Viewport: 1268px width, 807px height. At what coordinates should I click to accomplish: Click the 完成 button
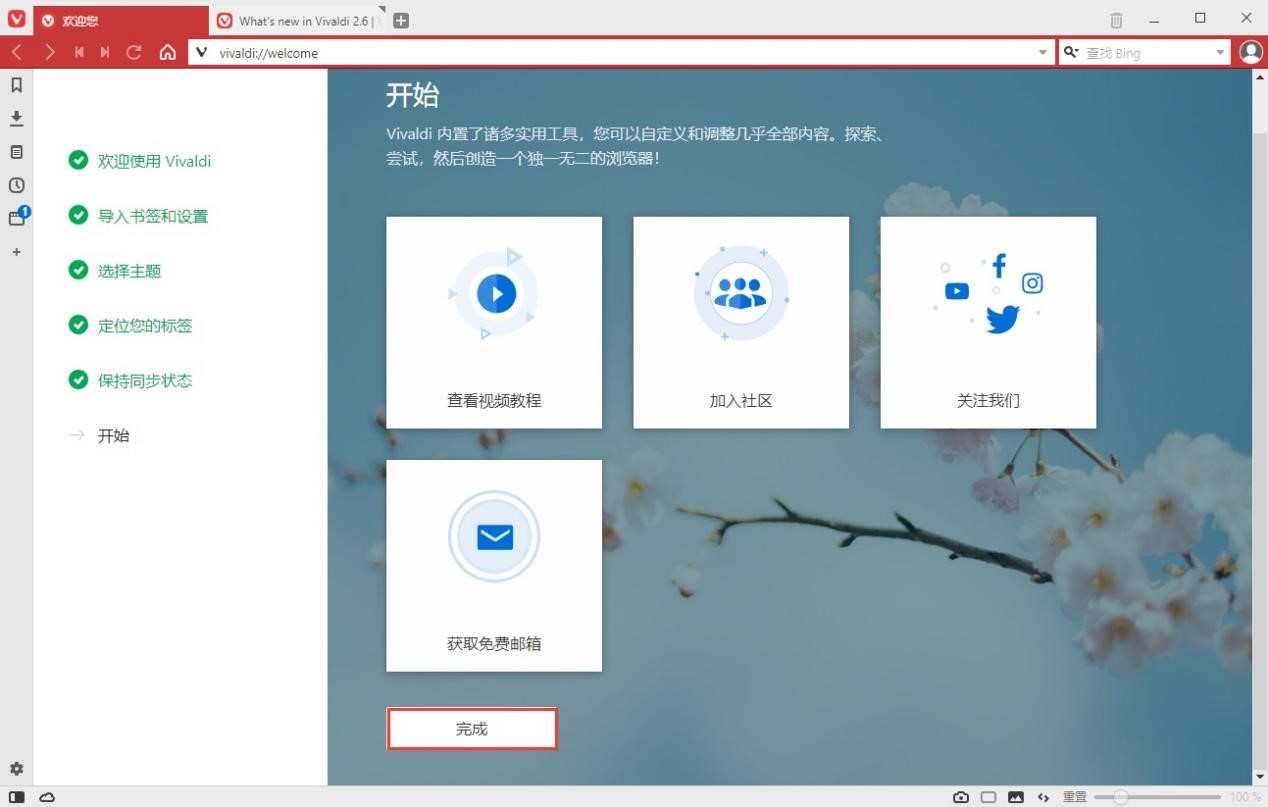point(472,729)
